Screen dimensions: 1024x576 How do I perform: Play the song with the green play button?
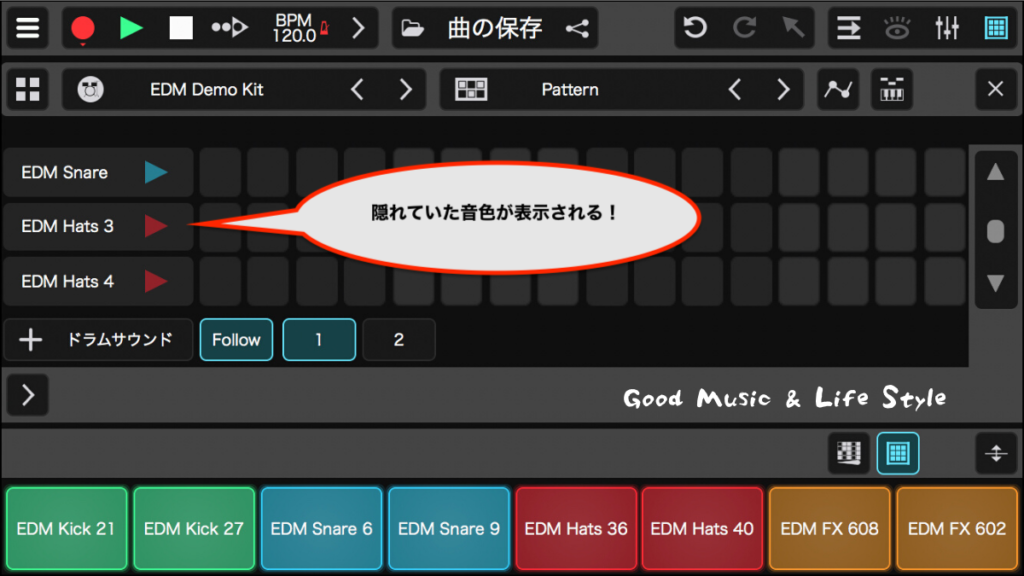point(131,28)
